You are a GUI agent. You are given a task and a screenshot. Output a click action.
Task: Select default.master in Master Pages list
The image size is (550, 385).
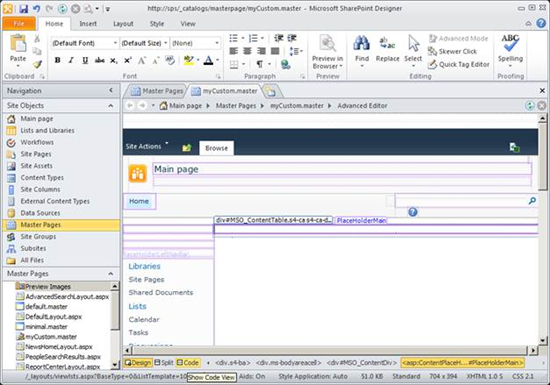pos(46,306)
